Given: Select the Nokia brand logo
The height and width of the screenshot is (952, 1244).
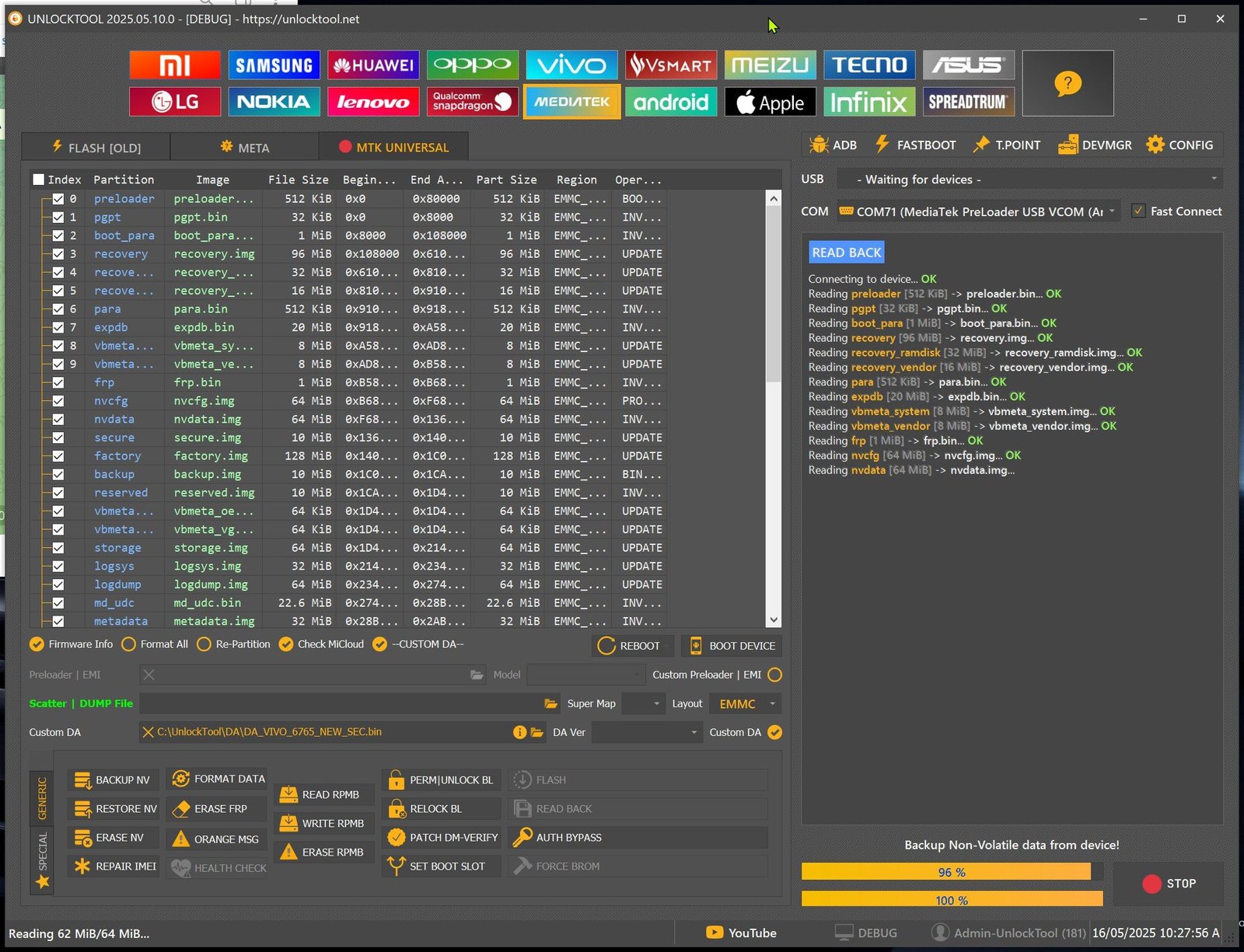Looking at the screenshot, I should click(x=274, y=102).
